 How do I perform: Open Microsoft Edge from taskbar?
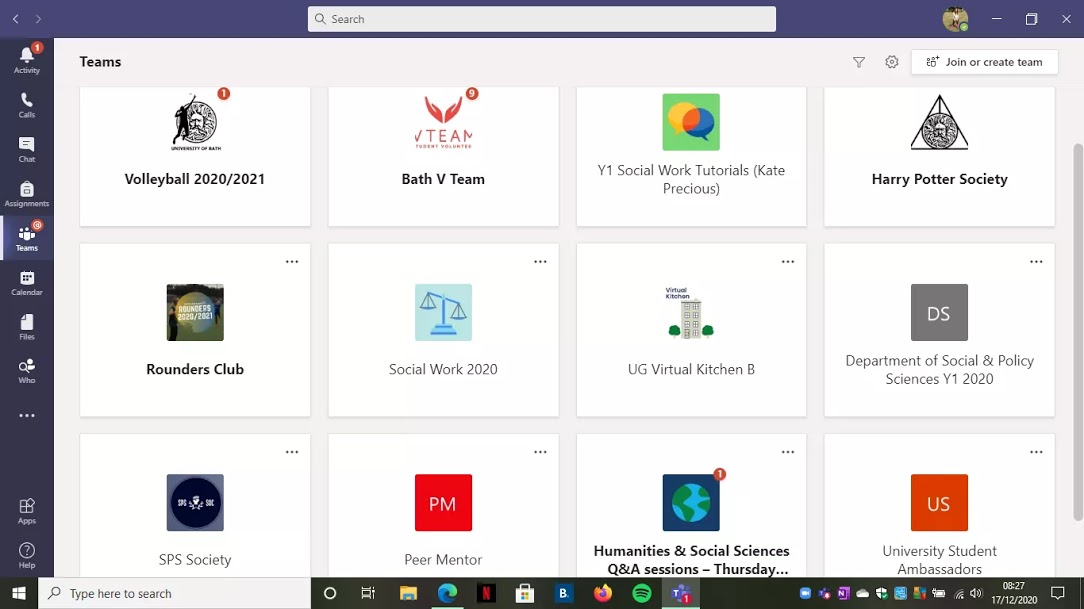(x=447, y=593)
